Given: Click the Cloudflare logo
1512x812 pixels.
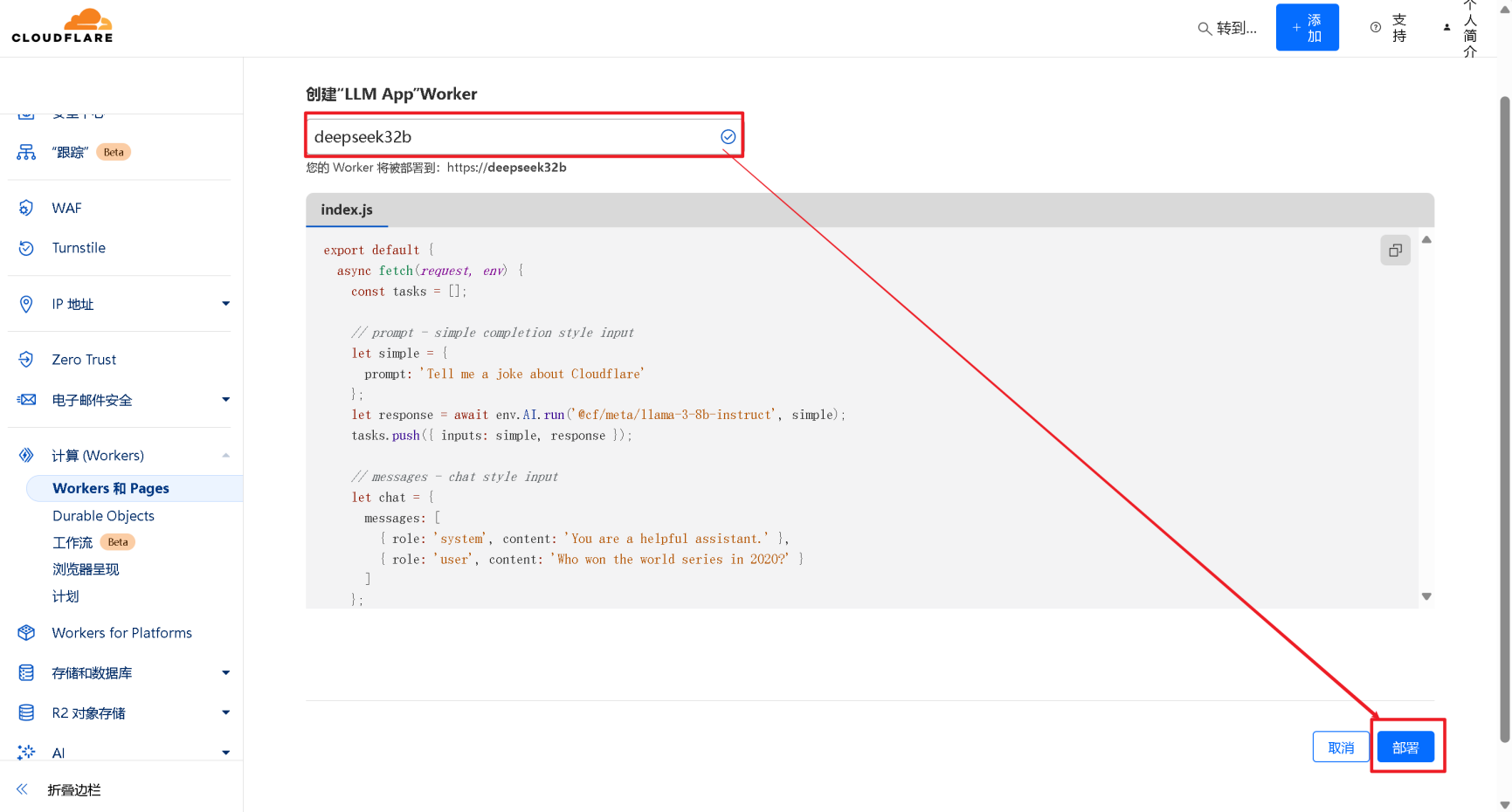Looking at the screenshot, I should (62, 26).
